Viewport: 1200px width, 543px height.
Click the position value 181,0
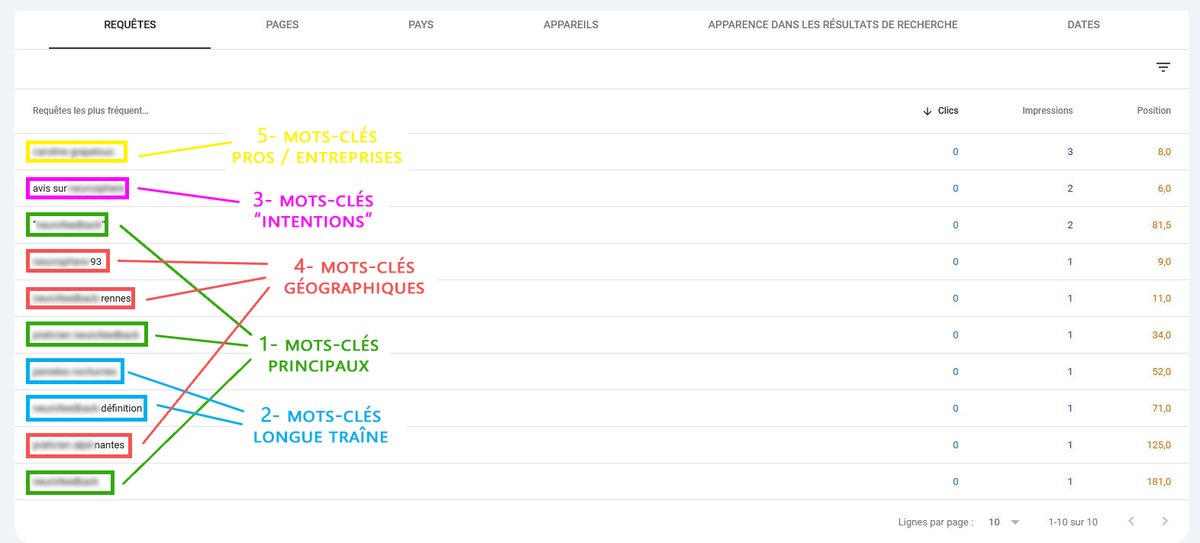point(1157,482)
